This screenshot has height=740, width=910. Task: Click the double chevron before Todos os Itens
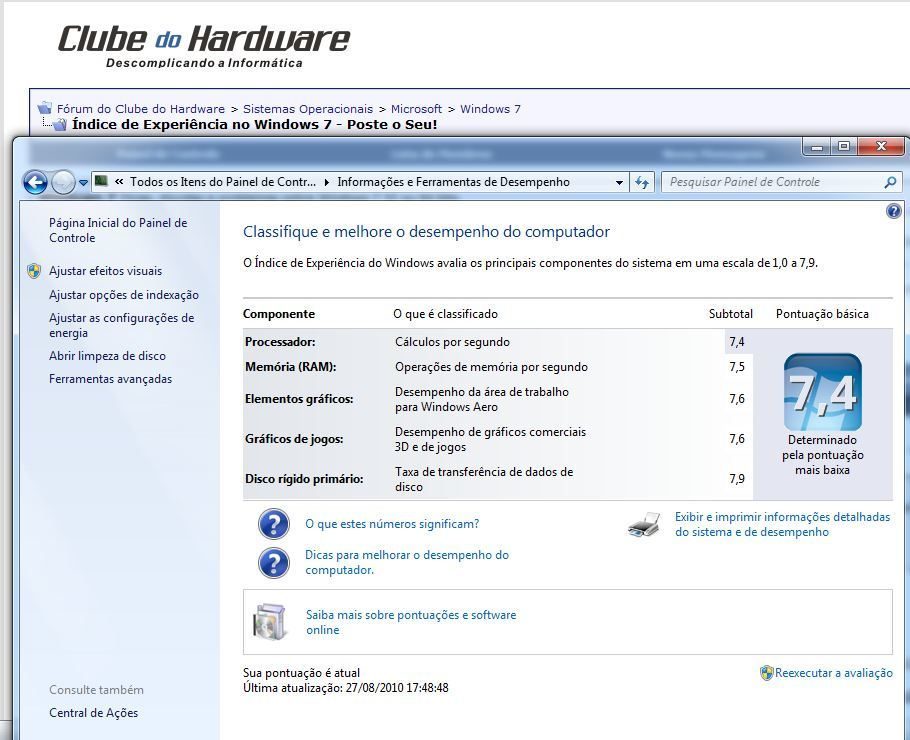coord(119,182)
